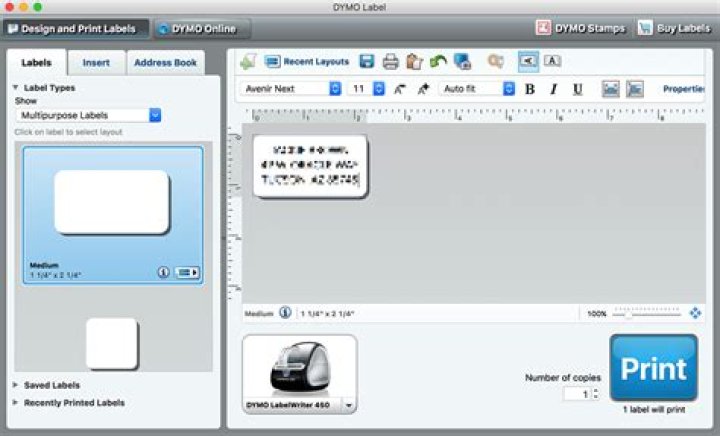
Task: Click the screen capture icon
Action: (x=462, y=61)
